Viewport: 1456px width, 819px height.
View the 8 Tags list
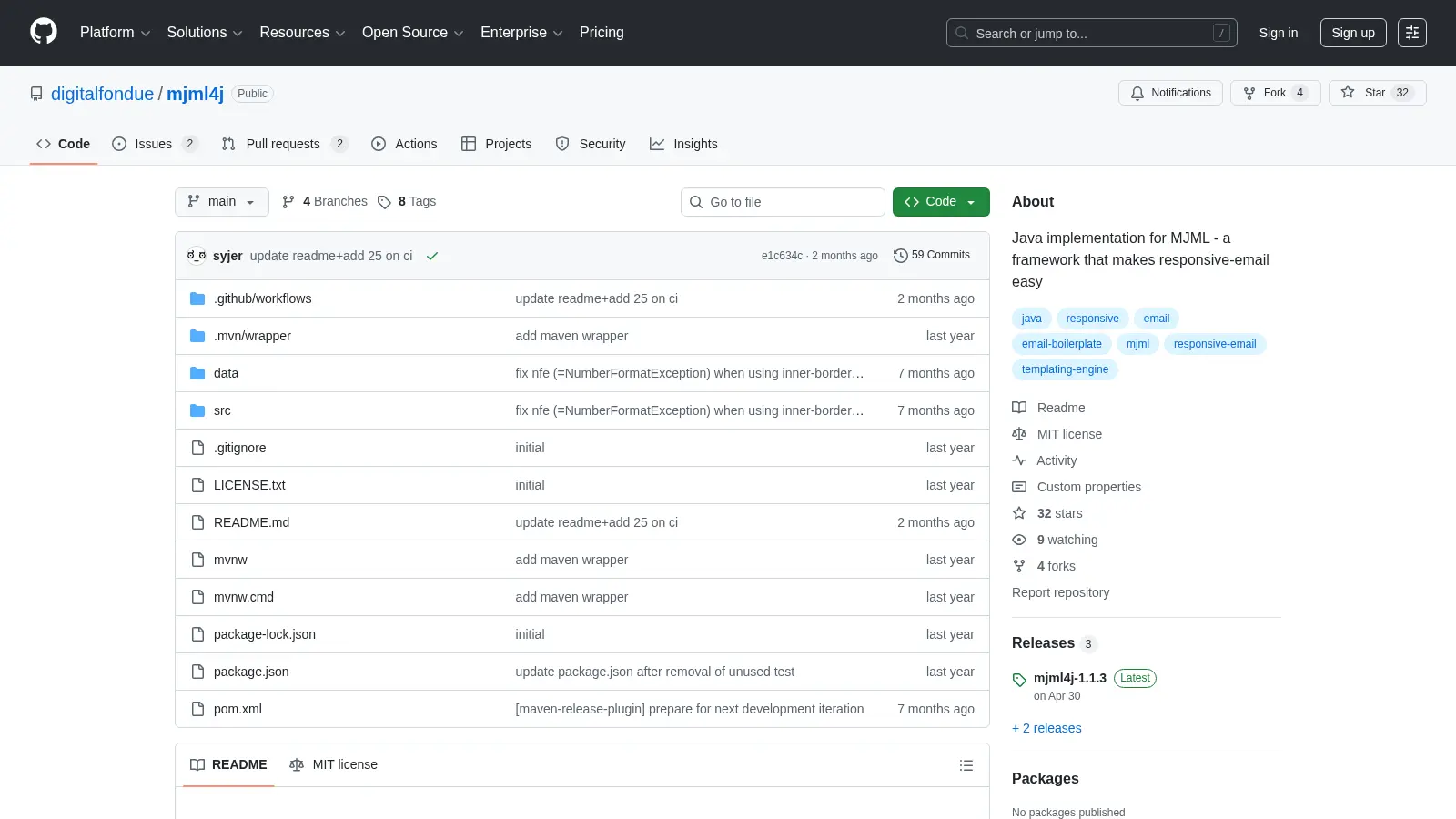[407, 202]
